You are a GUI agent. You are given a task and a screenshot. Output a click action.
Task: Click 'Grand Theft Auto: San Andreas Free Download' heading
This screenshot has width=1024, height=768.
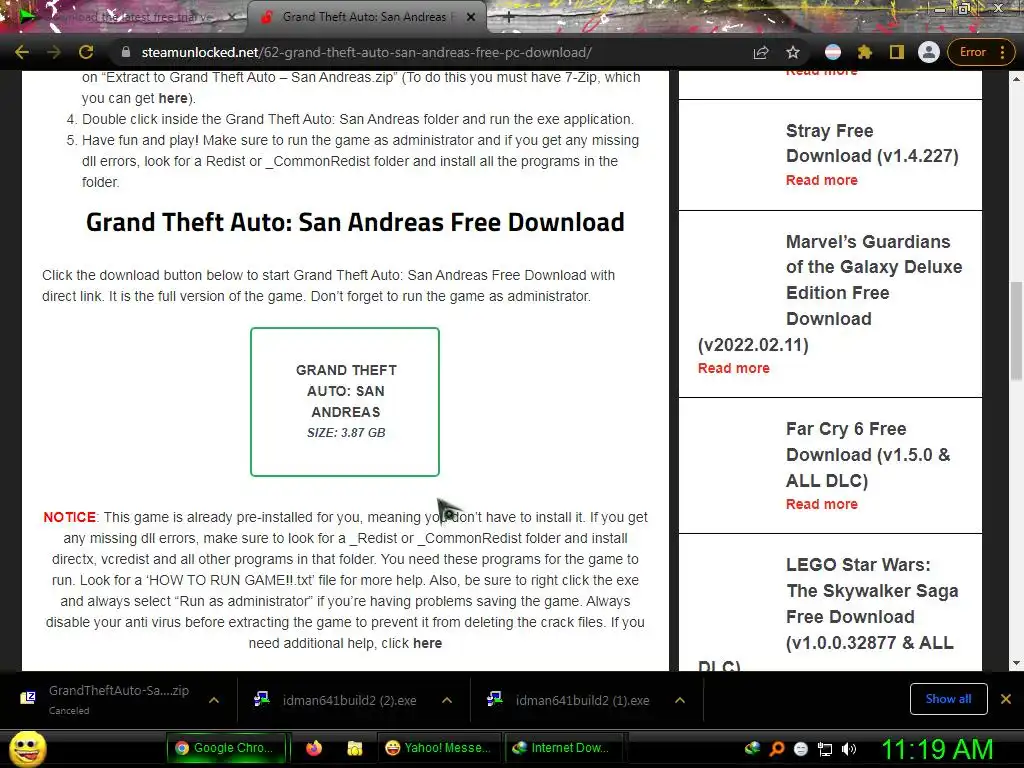[355, 222]
